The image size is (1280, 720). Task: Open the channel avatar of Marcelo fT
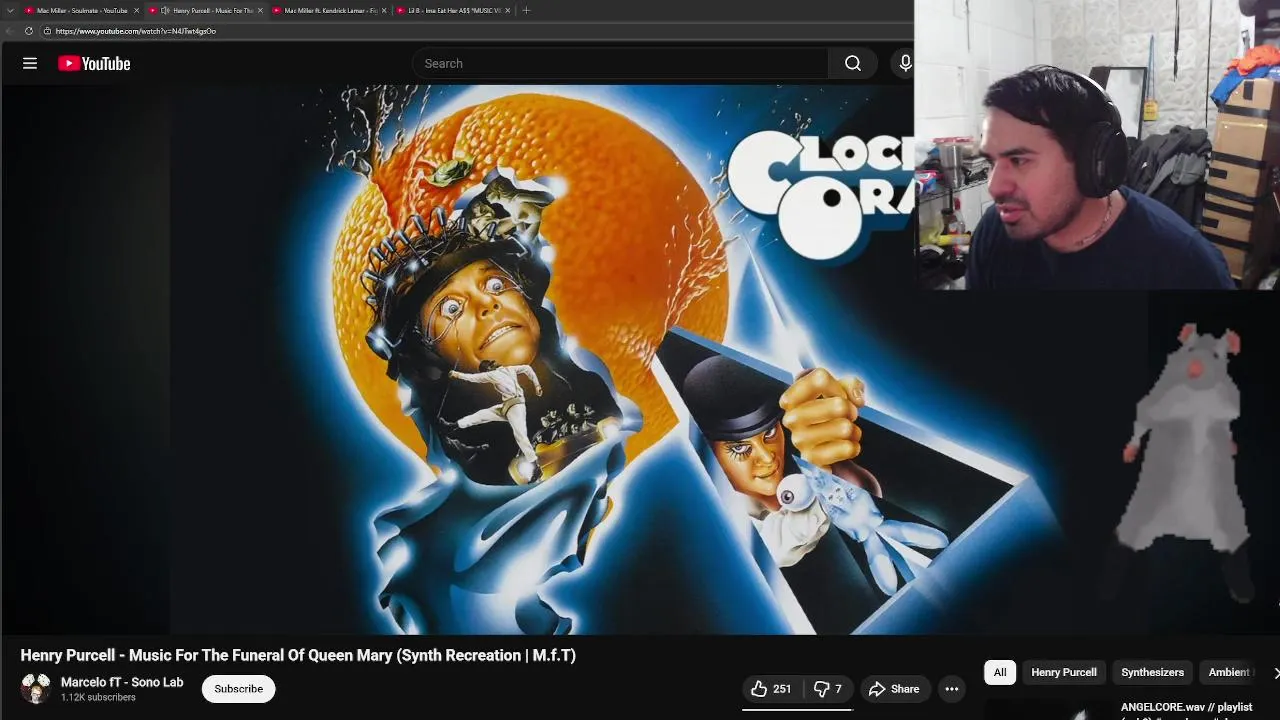point(36,689)
